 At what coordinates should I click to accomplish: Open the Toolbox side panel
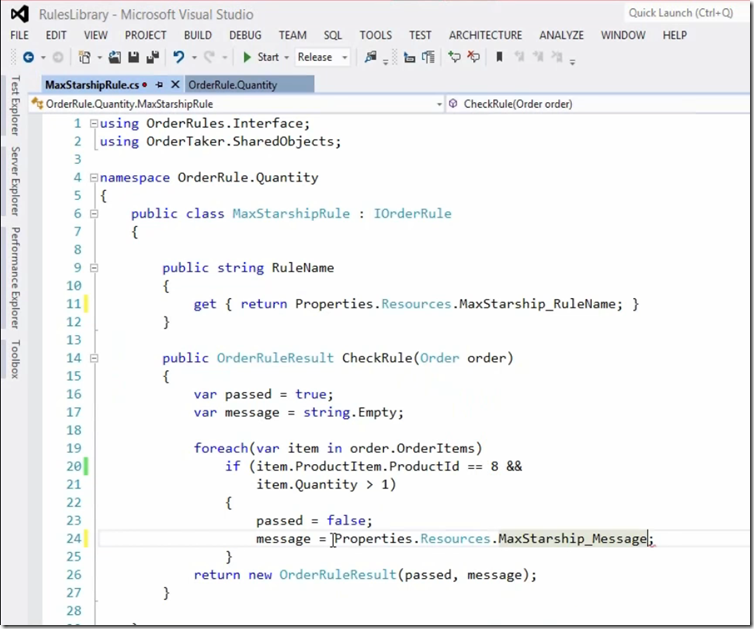pyautogui.click(x=15, y=359)
